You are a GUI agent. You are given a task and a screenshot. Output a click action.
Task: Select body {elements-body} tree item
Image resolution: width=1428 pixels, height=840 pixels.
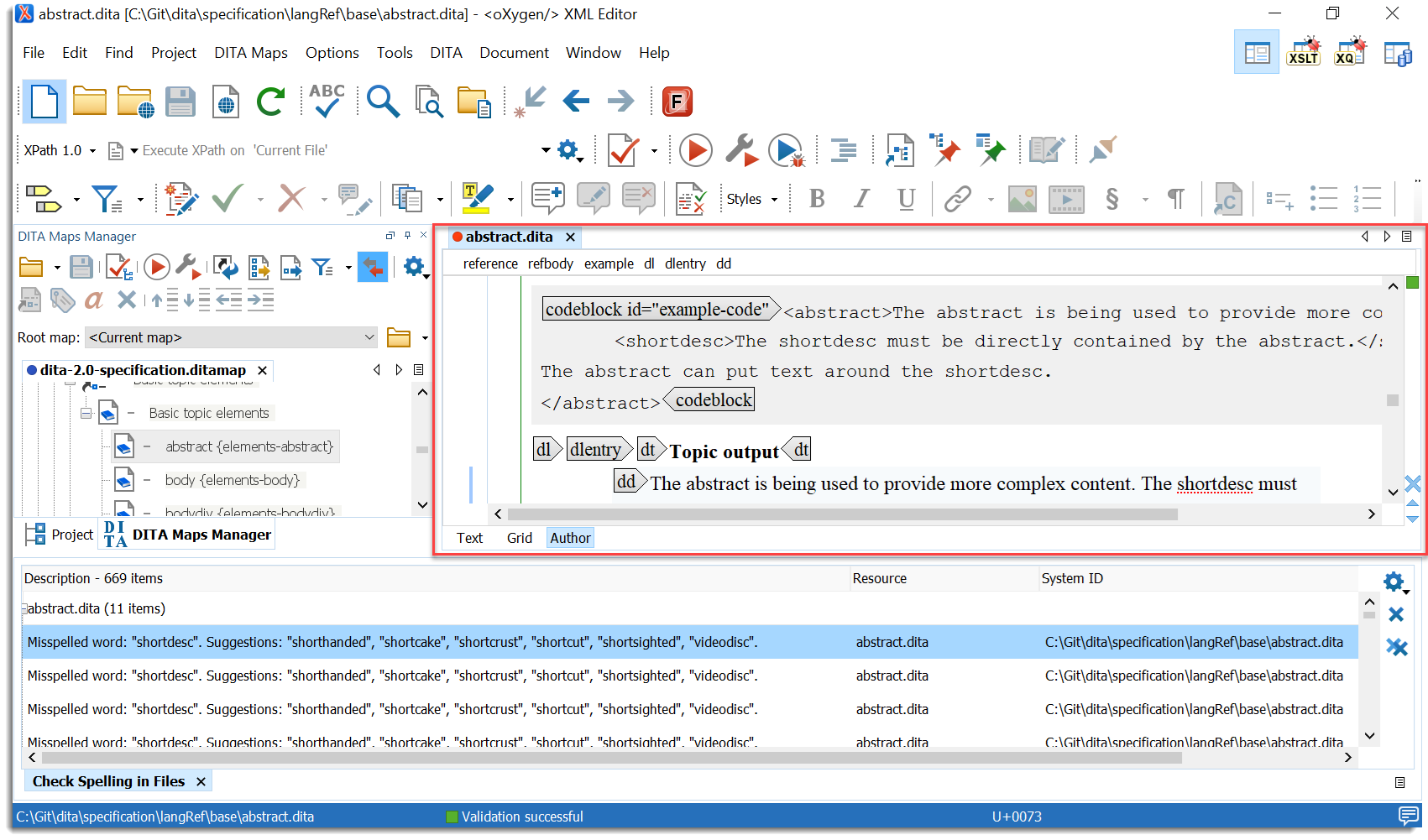233,480
